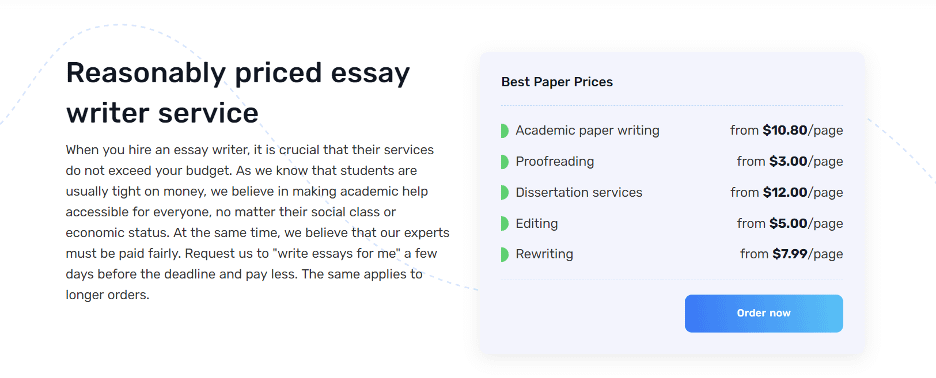Click green bullet beside Editing

tap(504, 224)
